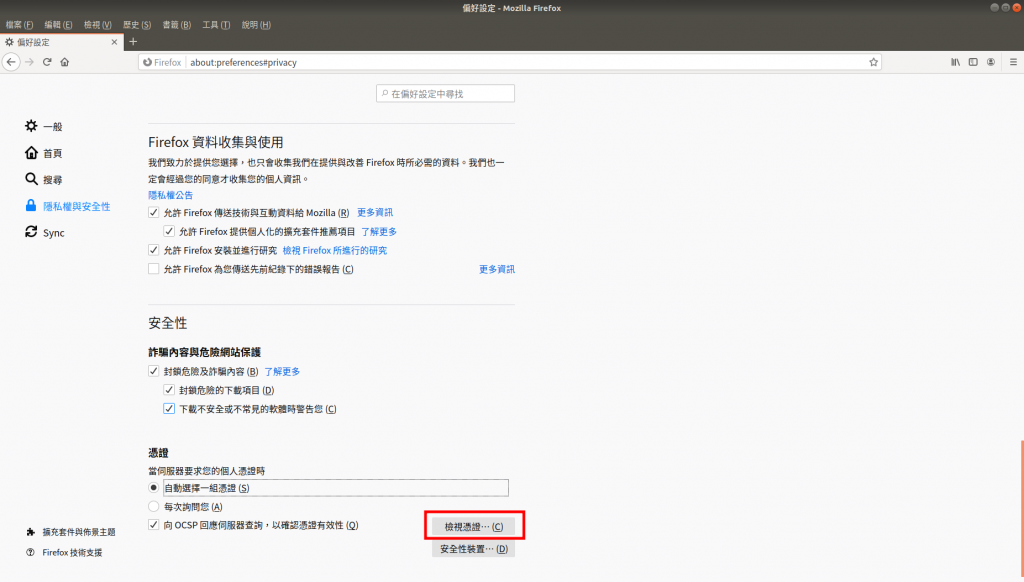Click the 安全性裝置 button
This screenshot has width=1024, height=582.
[473, 549]
